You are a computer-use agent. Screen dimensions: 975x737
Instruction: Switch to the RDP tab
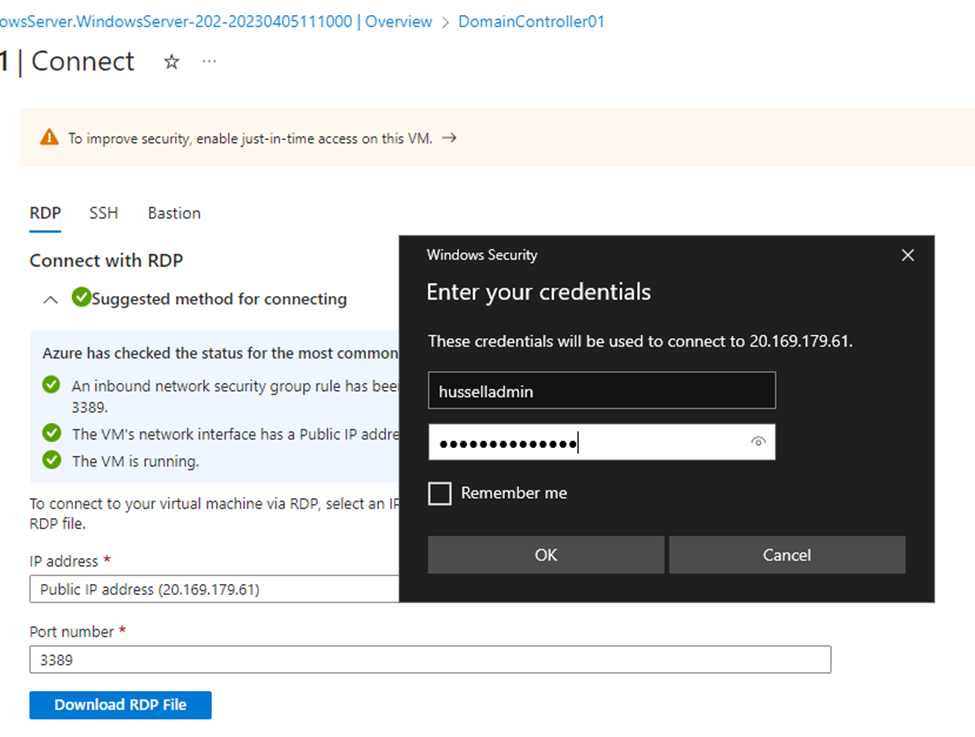point(45,213)
